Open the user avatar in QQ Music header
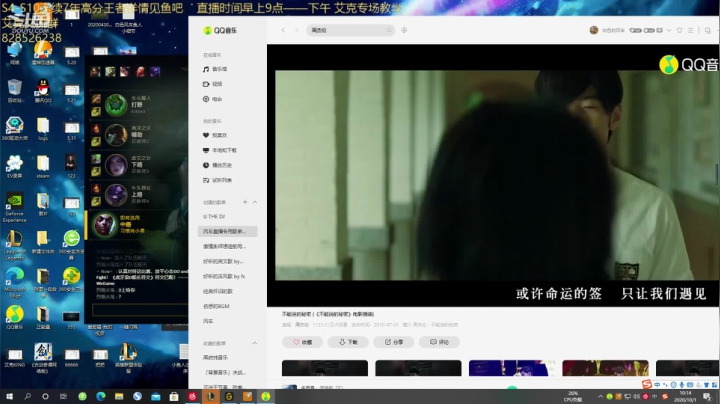 [594, 30]
